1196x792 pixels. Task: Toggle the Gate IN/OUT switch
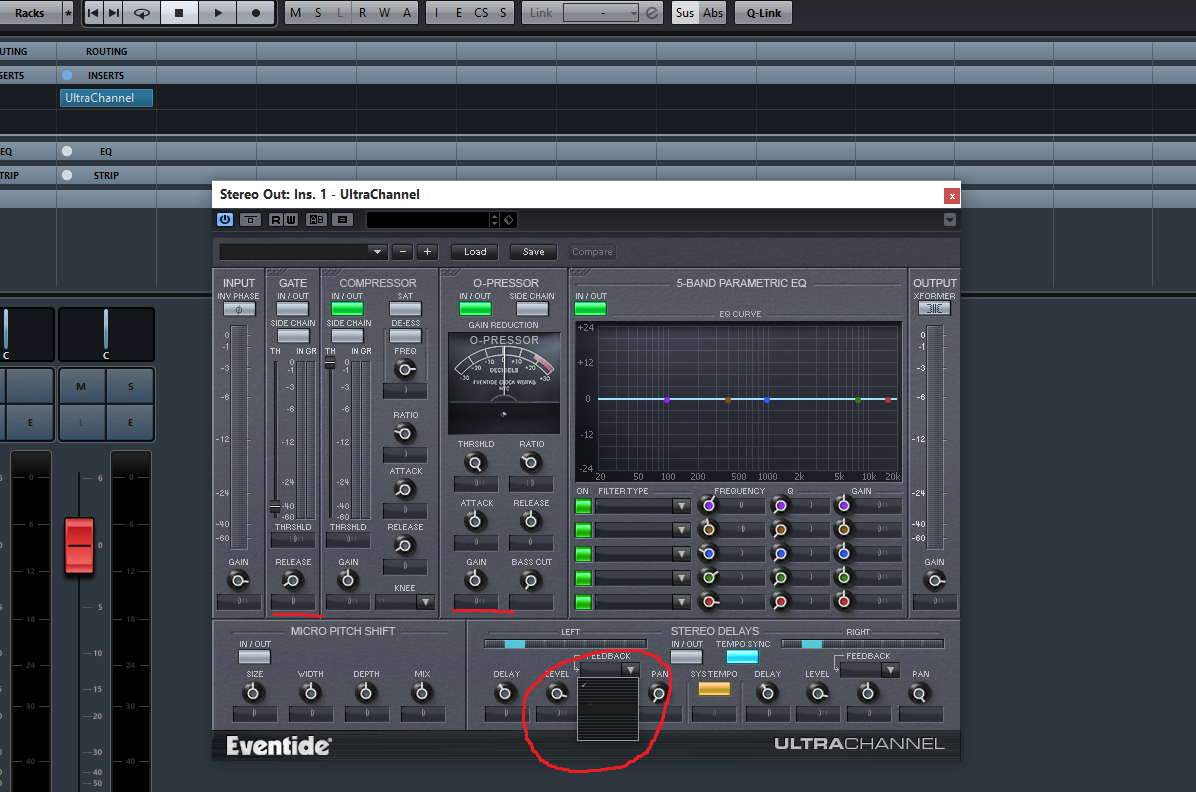pos(292,309)
